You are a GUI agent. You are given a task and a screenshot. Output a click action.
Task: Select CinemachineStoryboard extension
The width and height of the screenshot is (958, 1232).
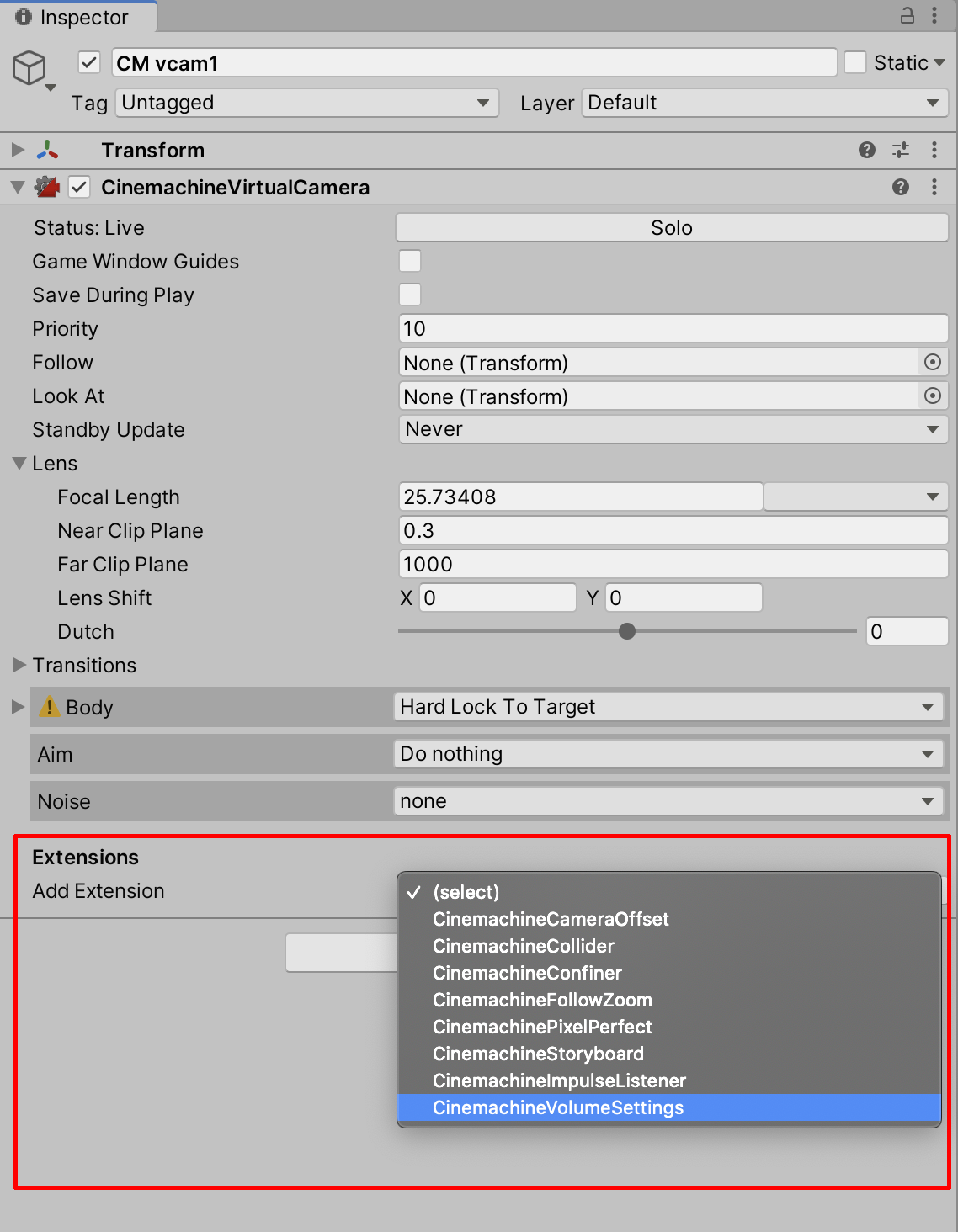(669, 1054)
